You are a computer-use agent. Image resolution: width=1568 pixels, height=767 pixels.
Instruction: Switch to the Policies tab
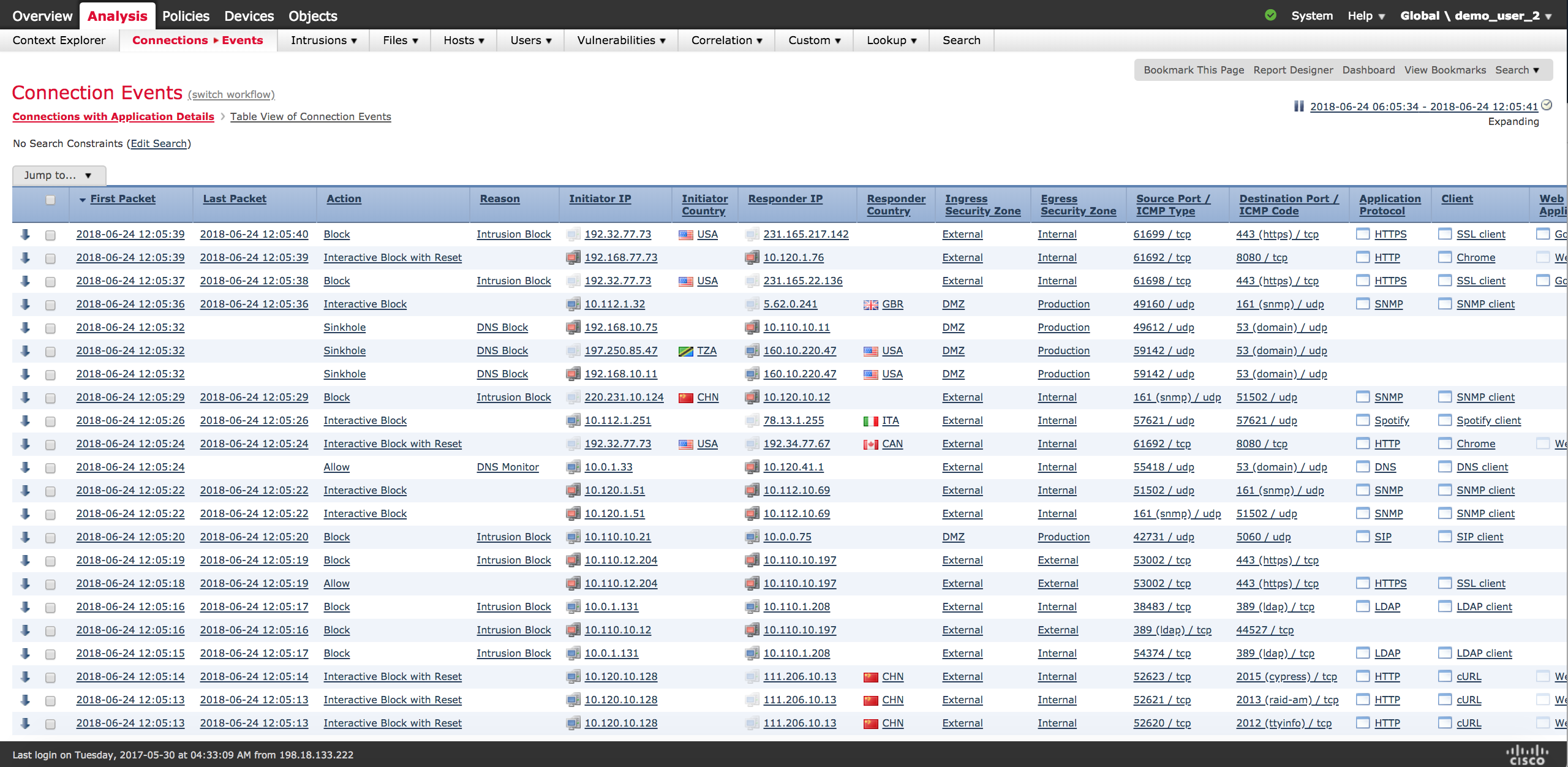click(x=186, y=16)
